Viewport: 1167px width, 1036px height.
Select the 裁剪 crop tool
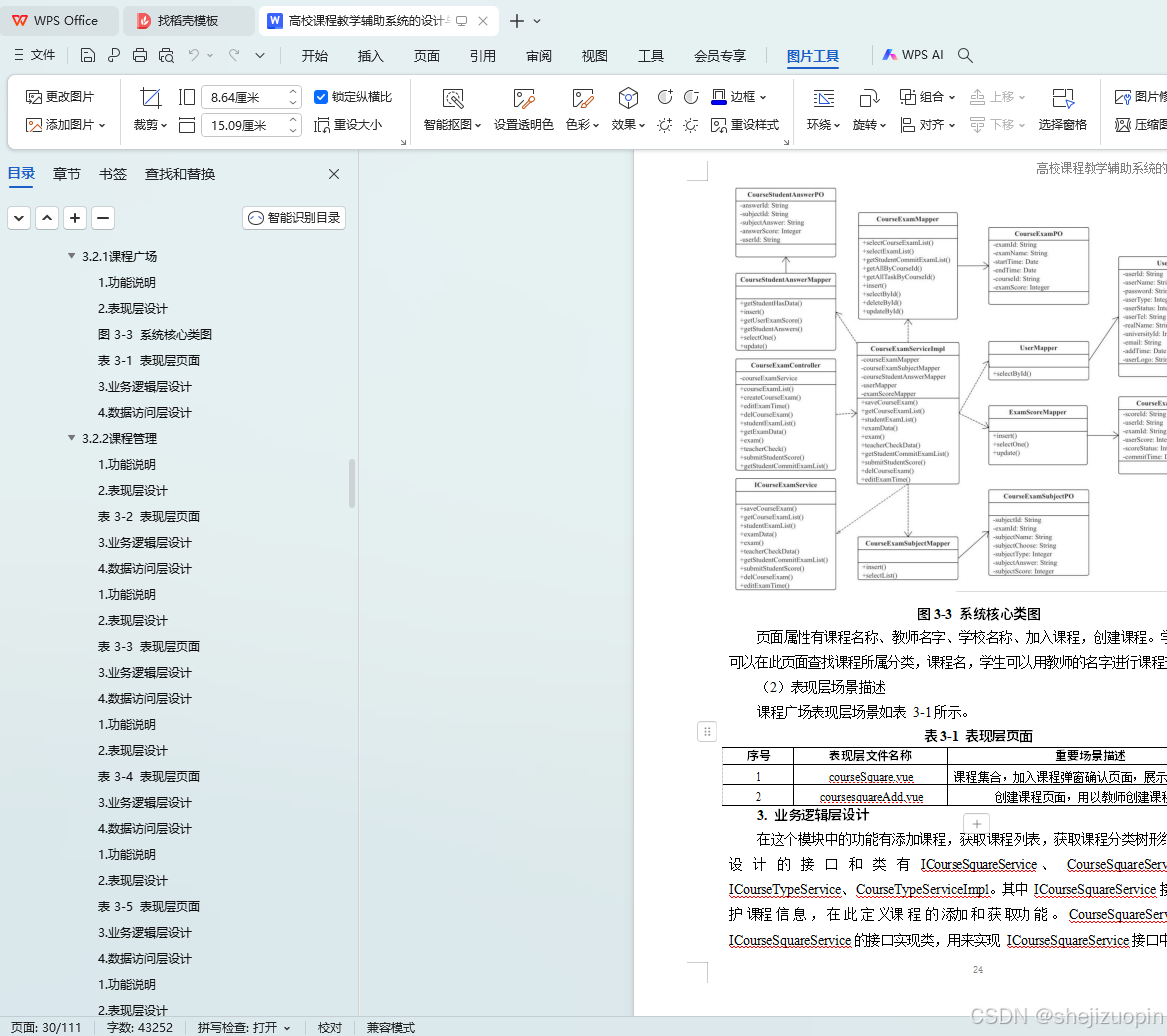click(x=150, y=110)
